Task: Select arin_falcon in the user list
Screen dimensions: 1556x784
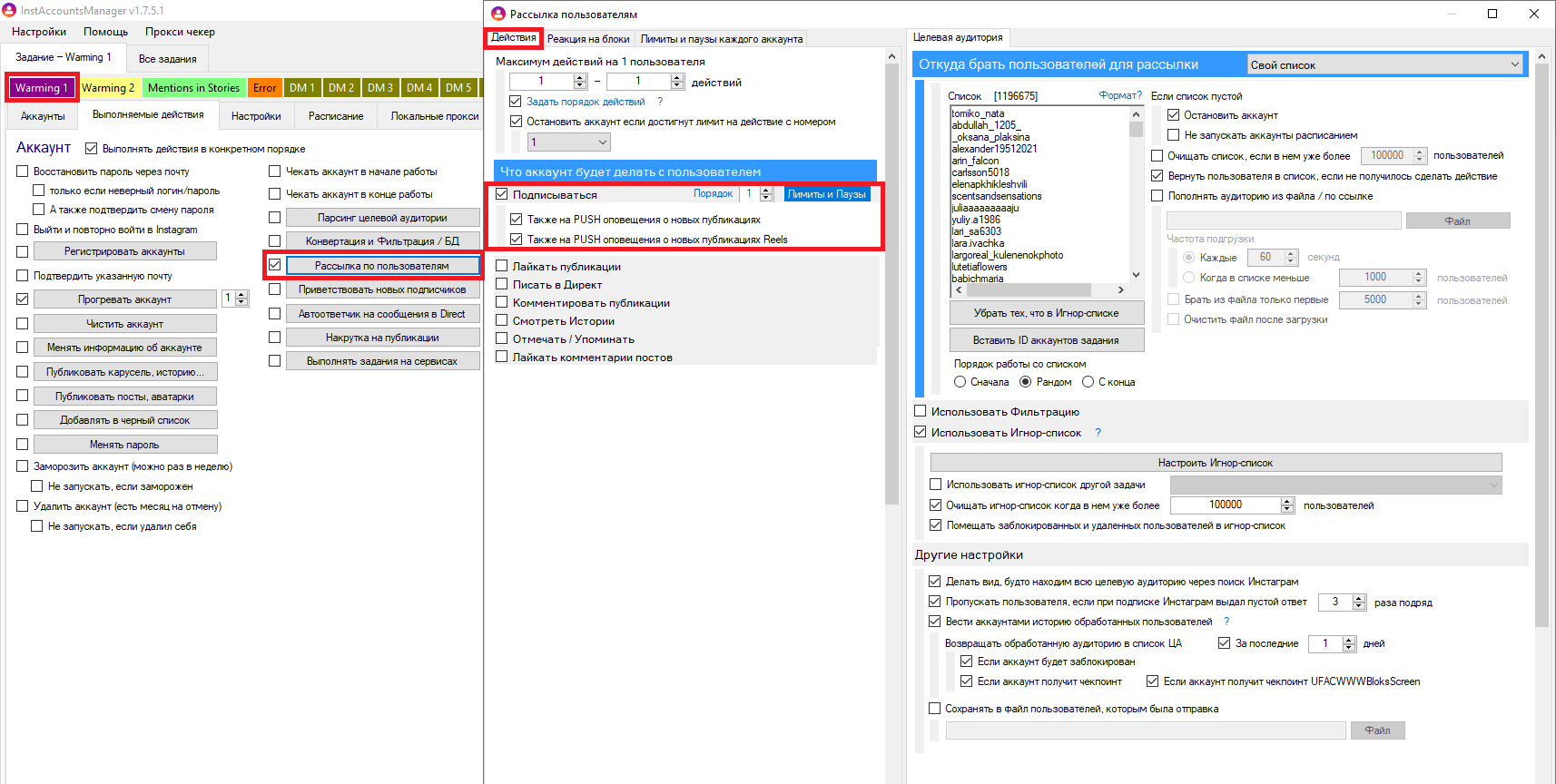Action: (x=975, y=161)
